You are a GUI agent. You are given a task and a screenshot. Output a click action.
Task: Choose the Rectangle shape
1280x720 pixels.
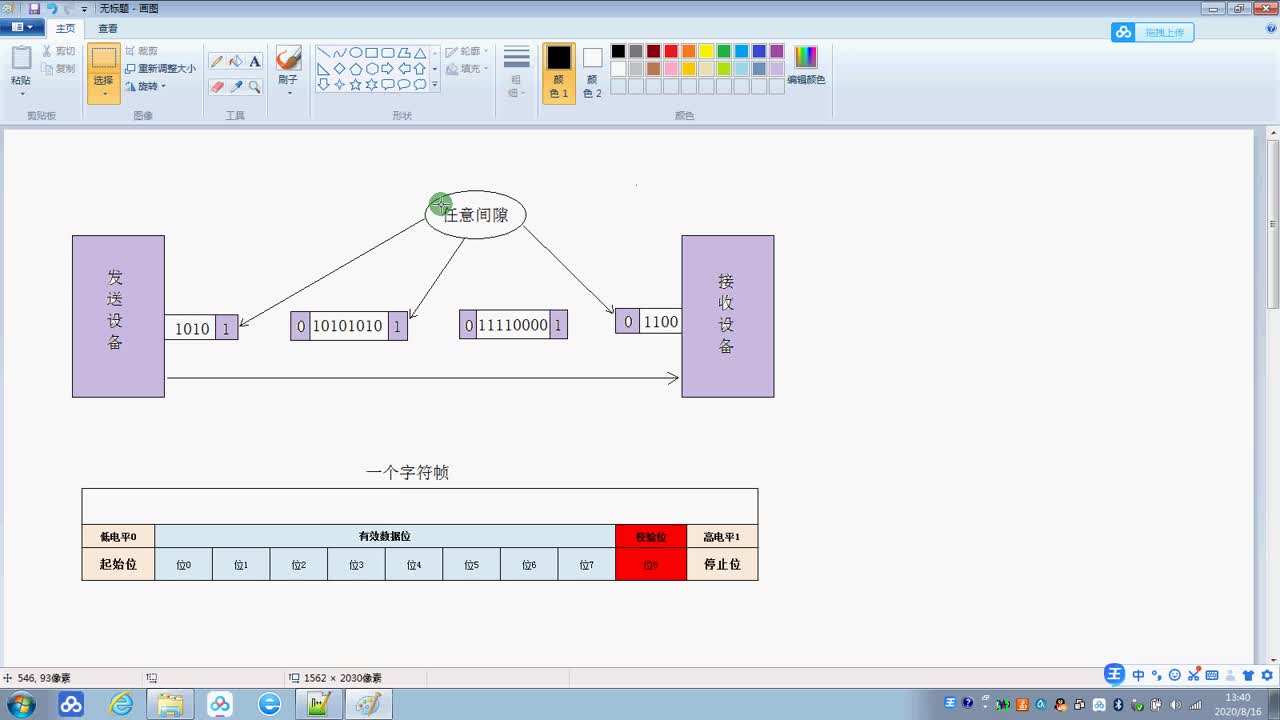pos(372,53)
